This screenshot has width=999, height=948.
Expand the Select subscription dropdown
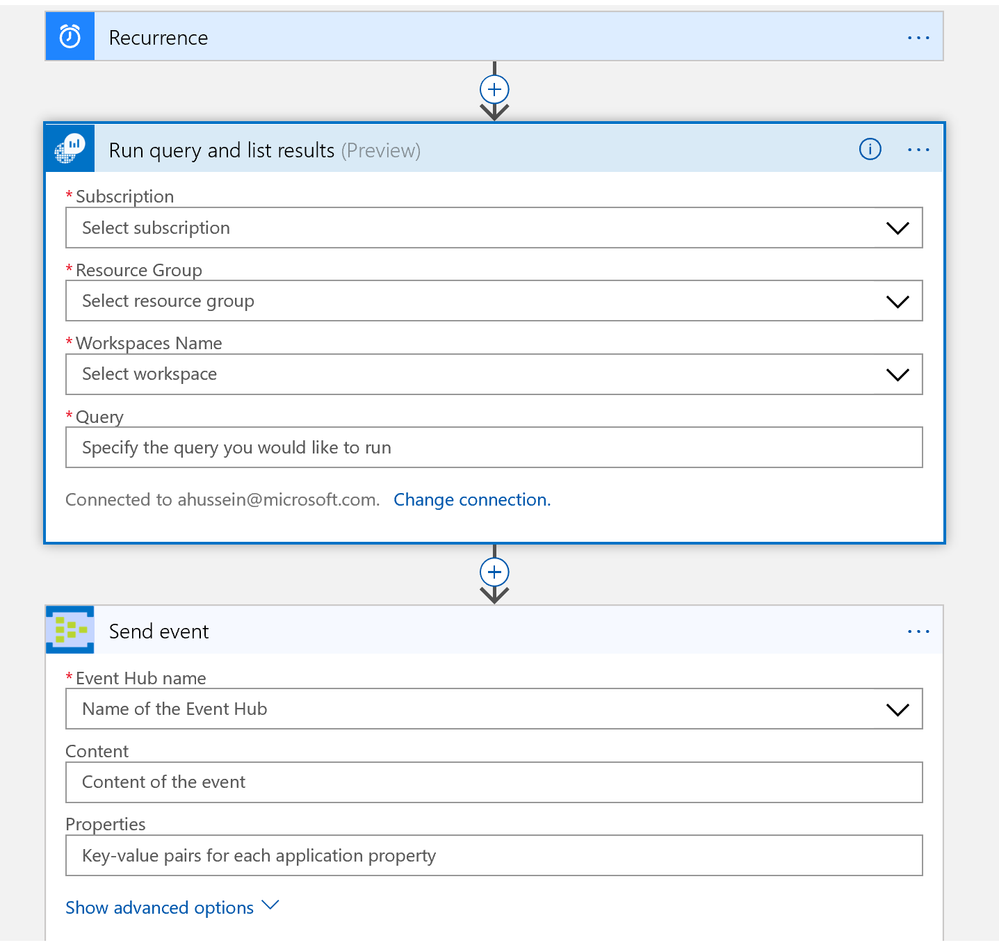(x=897, y=228)
